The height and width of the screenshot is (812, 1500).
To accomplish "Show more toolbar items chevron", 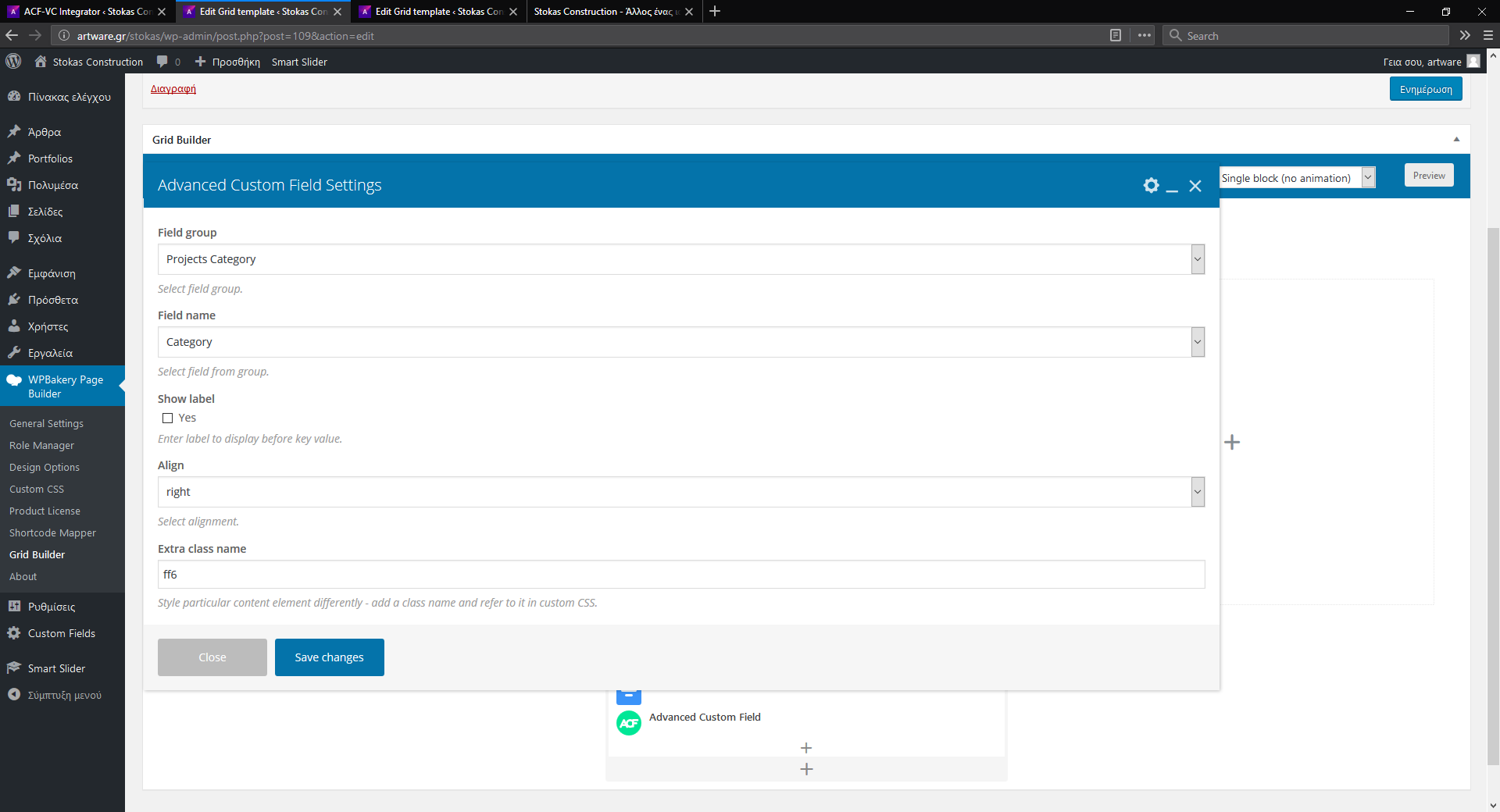I will click(x=1465, y=35).
